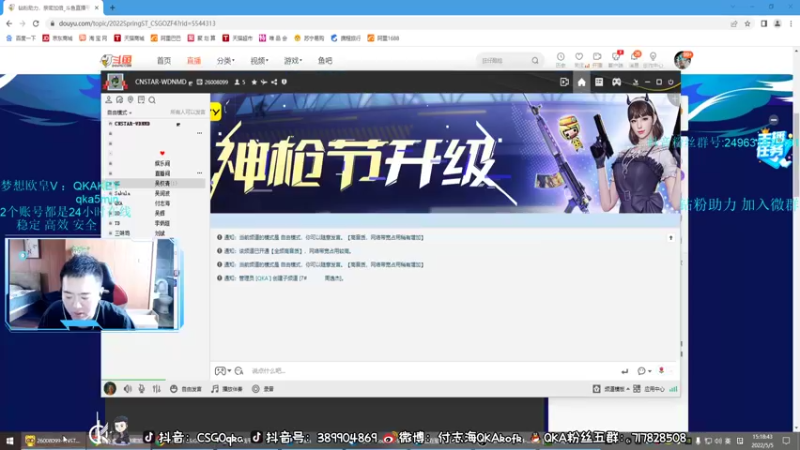
Task: Click the Douyu logo
Action: (x=117, y=60)
